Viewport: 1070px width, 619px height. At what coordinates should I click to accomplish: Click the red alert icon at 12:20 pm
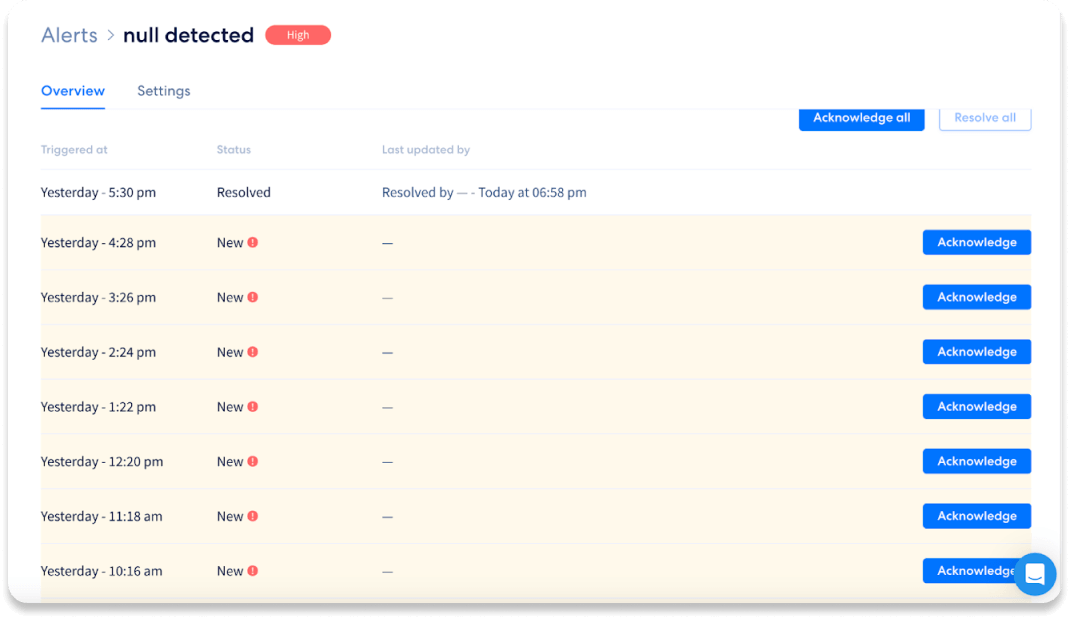pyautogui.click(x=253, y=461)
